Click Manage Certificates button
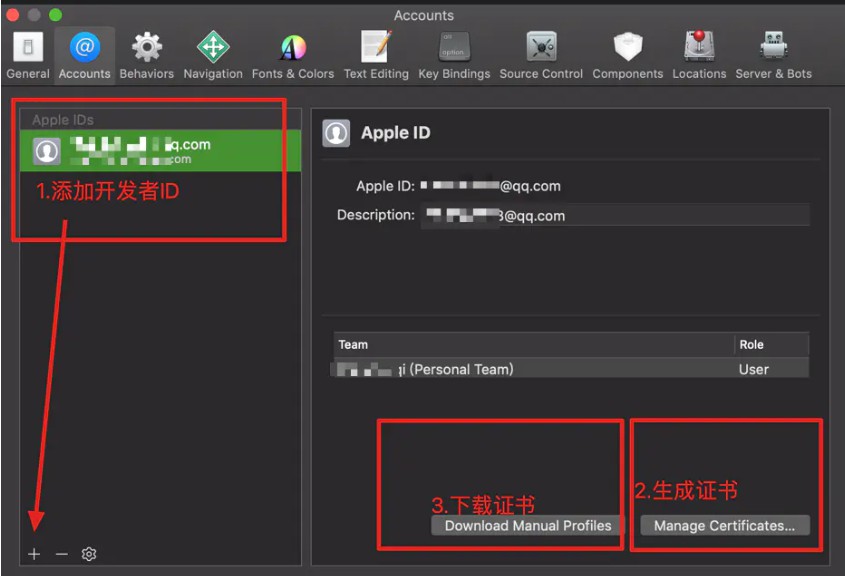Image resolution: width=845 pixels, height=576 pixels. [x=724, y=525]
